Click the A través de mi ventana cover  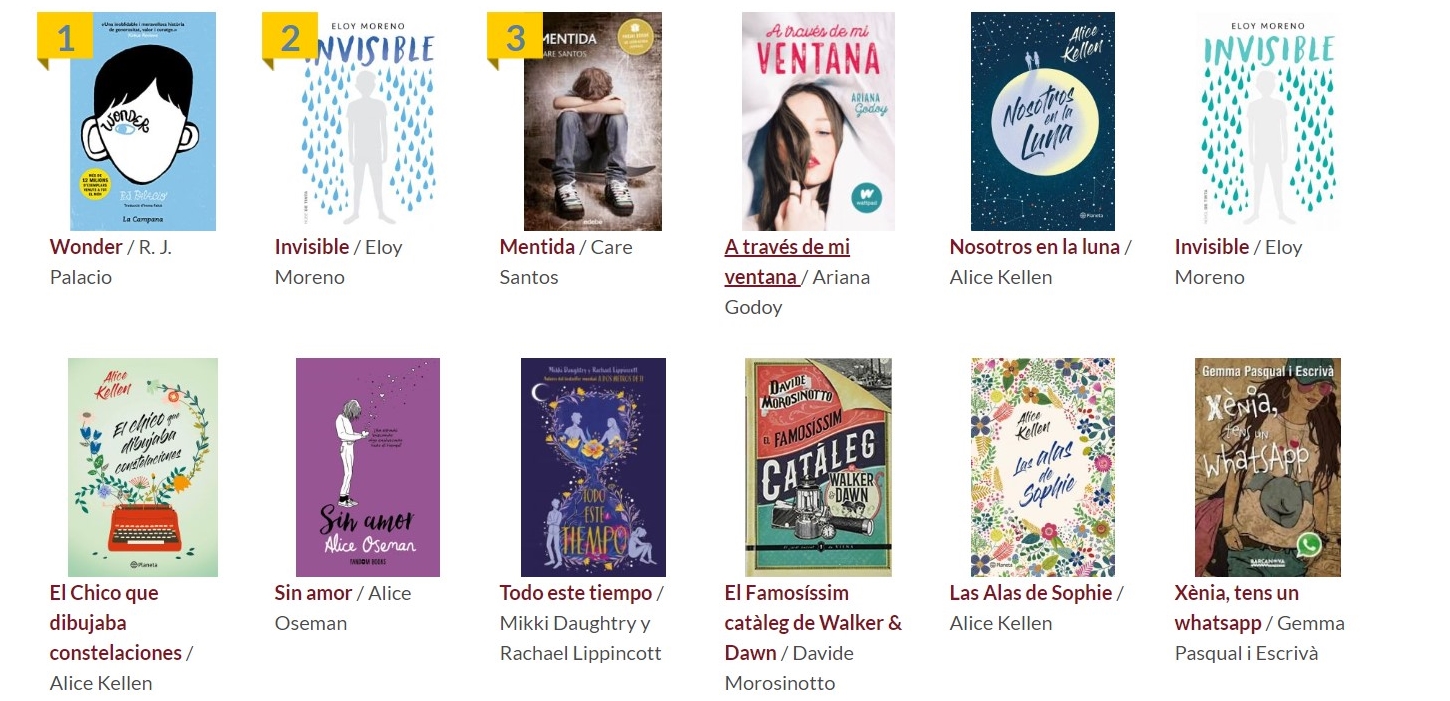click(x=818, y=121)
